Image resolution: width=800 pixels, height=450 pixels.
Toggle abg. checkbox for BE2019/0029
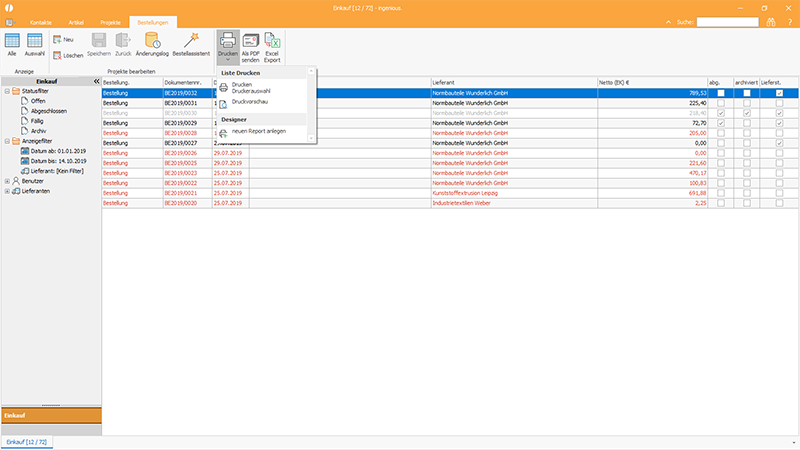(x=721, y=123)
